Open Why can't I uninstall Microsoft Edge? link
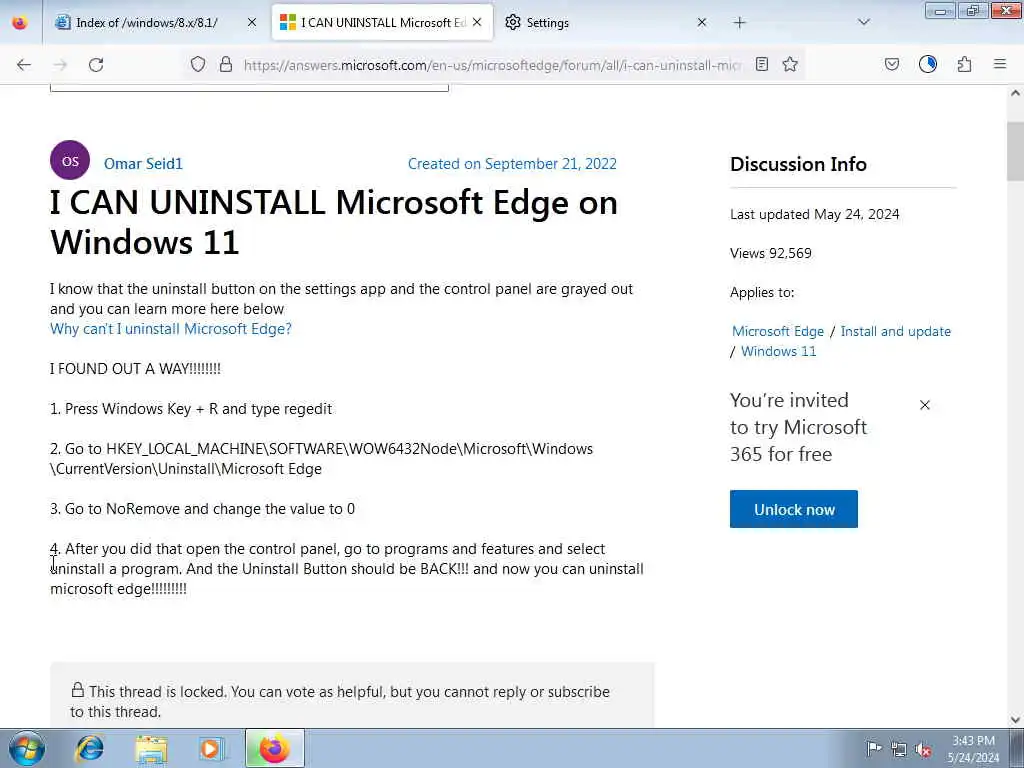Viewport: 1024px width, 768px height. [x=170, y=328]
